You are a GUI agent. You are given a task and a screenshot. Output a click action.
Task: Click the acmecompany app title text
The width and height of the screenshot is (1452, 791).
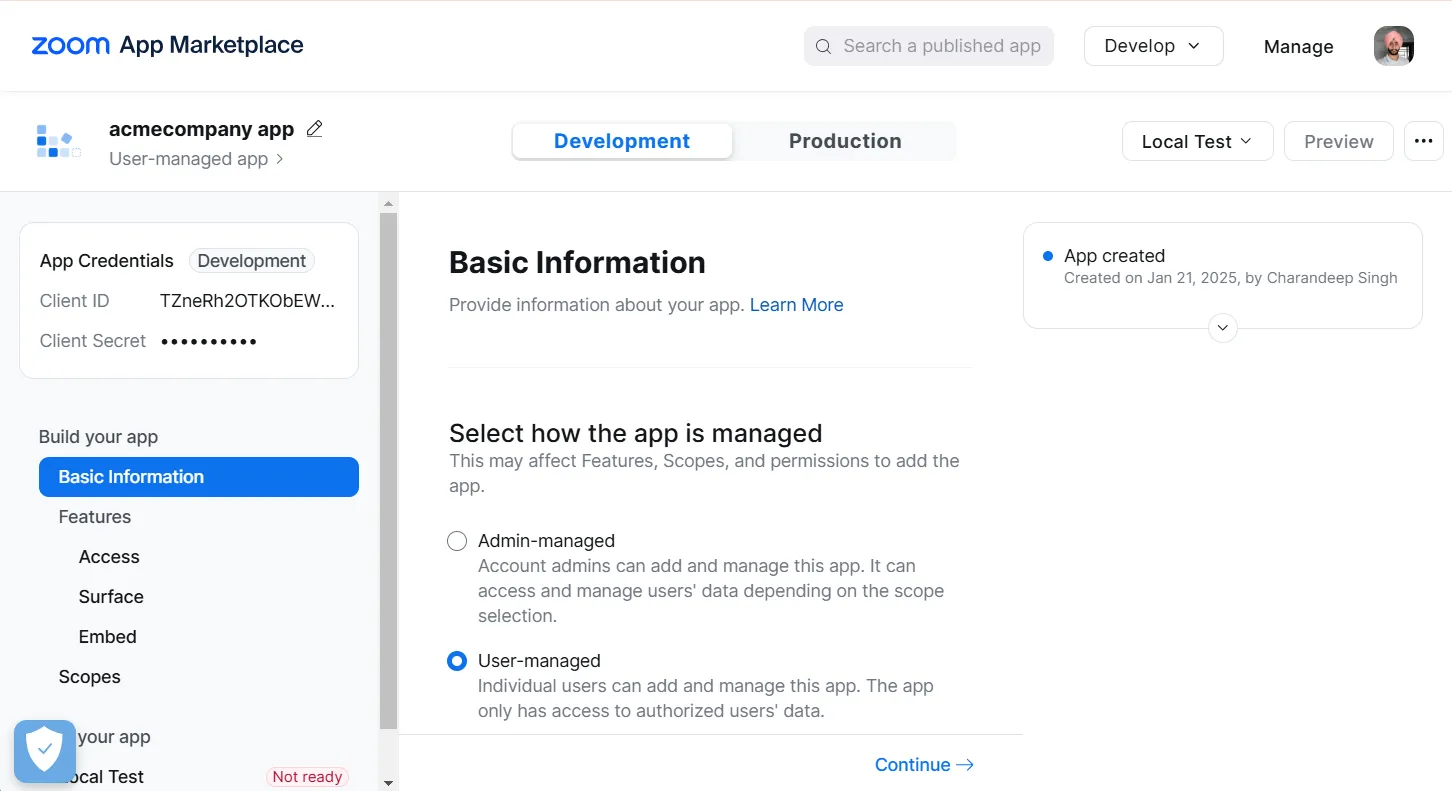[x=202, y=129]
